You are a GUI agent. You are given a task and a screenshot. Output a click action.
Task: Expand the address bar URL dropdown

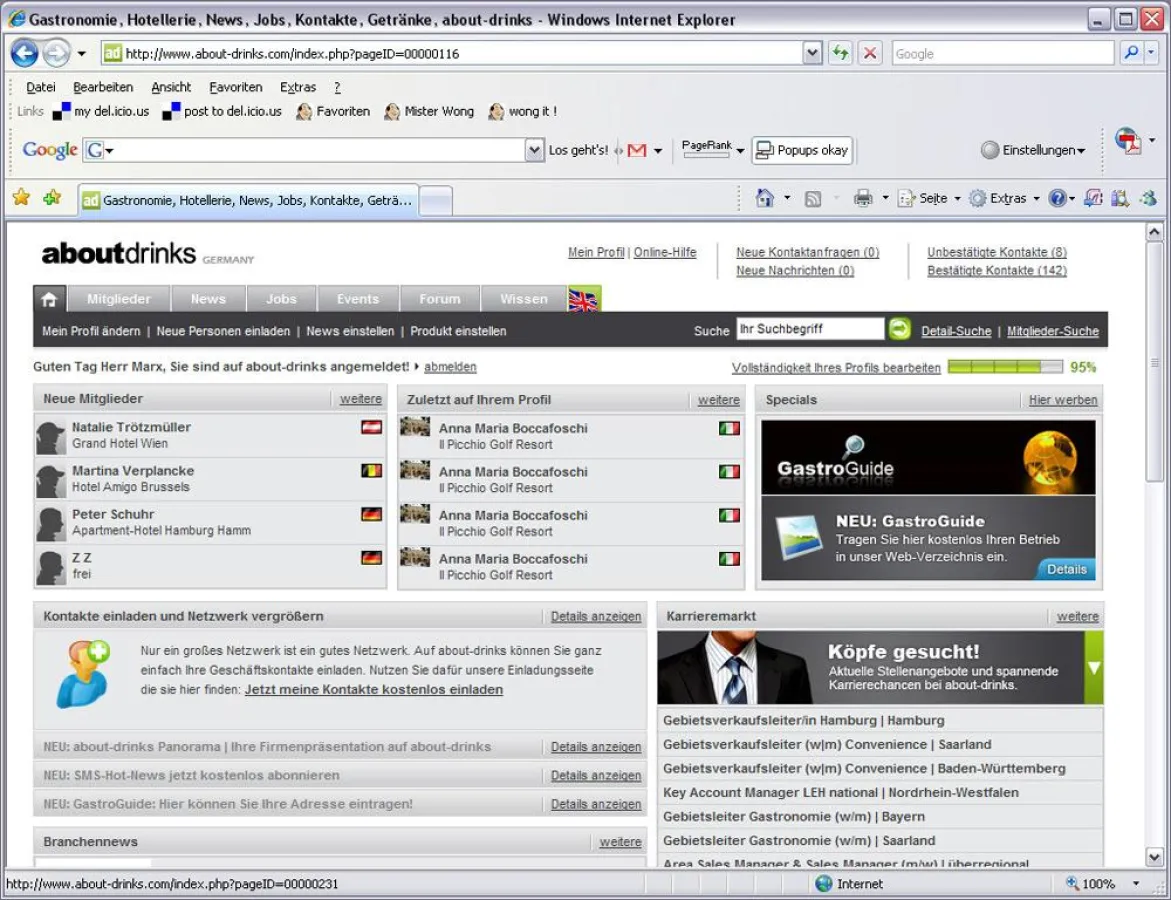point(812,53)
